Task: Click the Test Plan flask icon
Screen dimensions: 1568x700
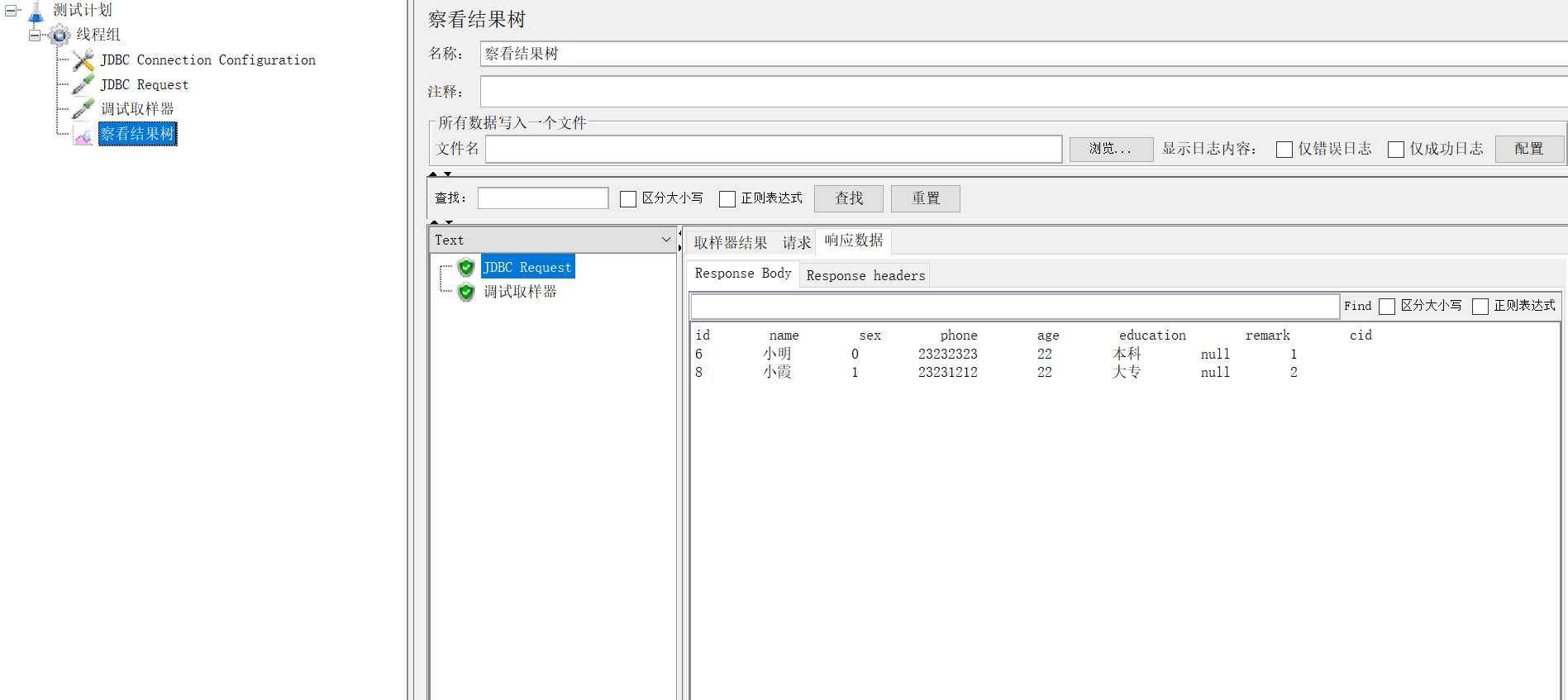Action: pyautogui.click(x=36, y=12)
